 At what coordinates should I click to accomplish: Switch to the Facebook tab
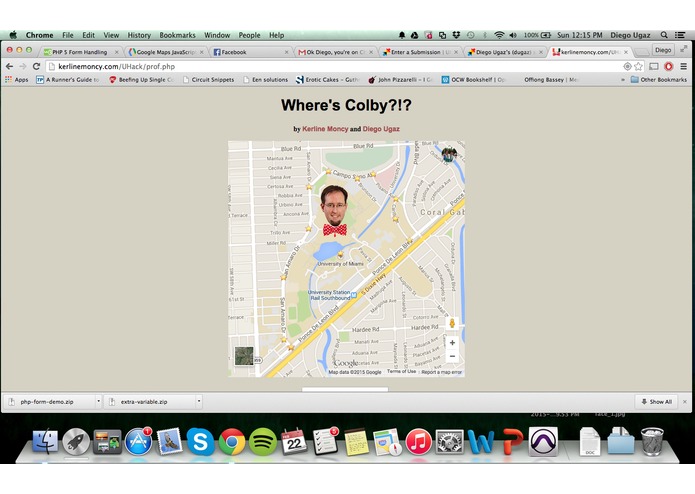pyautogui.click(x=251, y=52)
